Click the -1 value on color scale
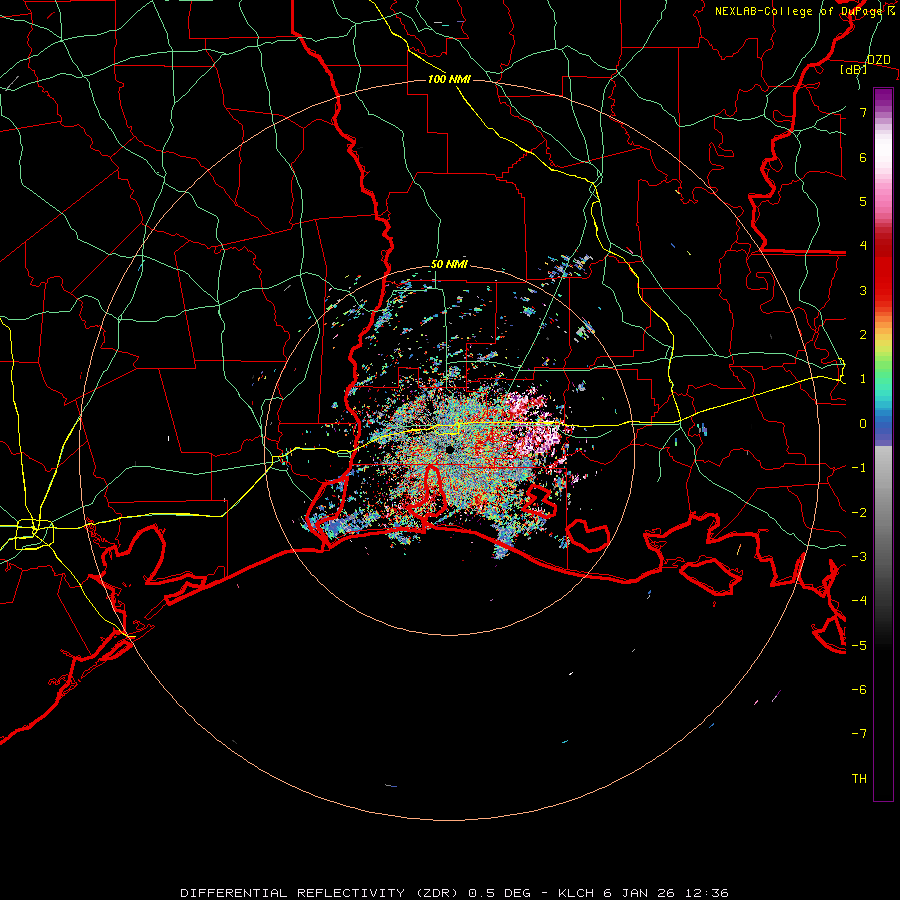The image size is (900, 900). [x=859, y=468]
